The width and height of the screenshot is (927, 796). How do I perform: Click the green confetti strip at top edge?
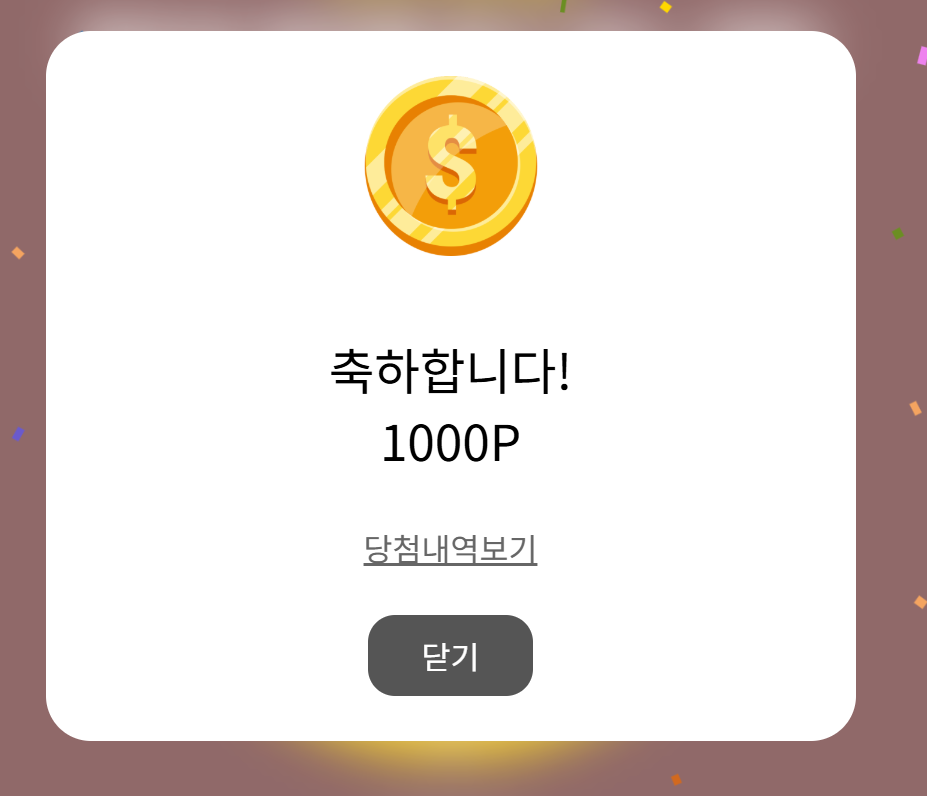[563, 6]
